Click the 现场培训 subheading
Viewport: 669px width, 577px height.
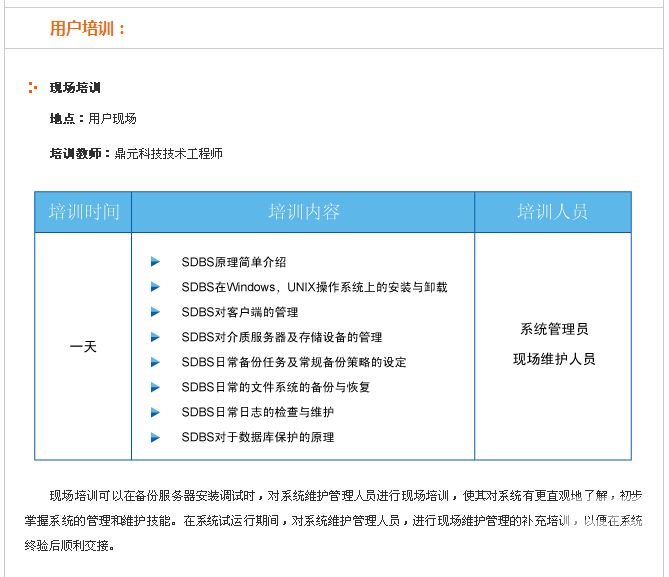(75, 87)
